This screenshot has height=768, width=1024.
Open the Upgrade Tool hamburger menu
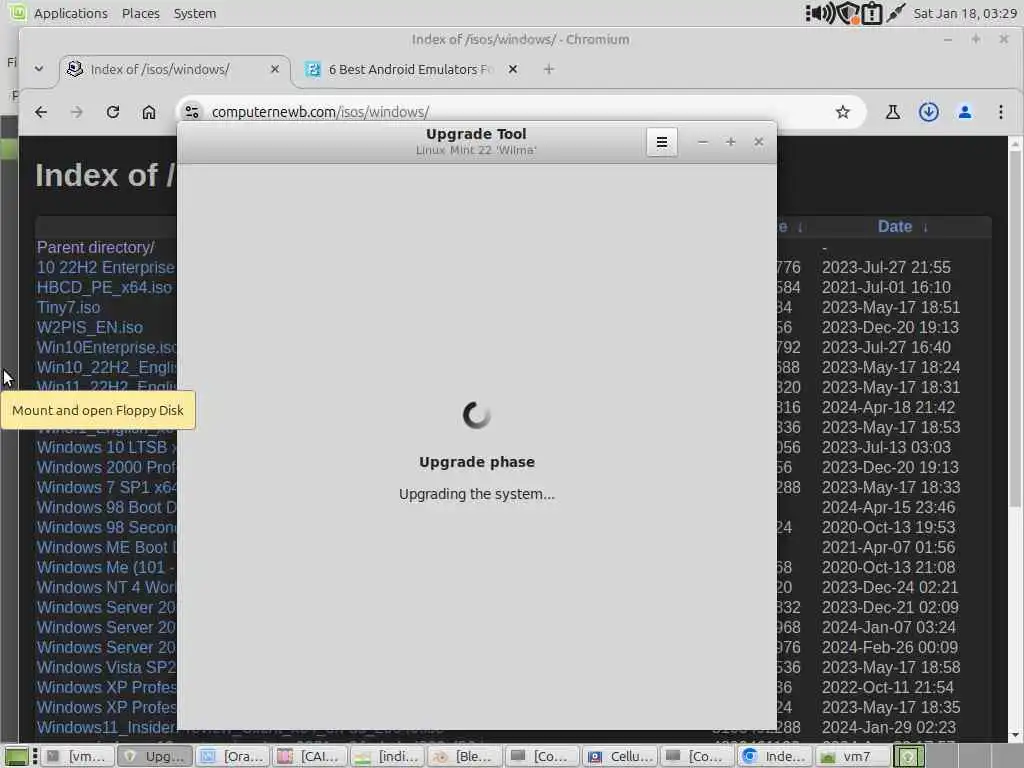coord(662,142)
